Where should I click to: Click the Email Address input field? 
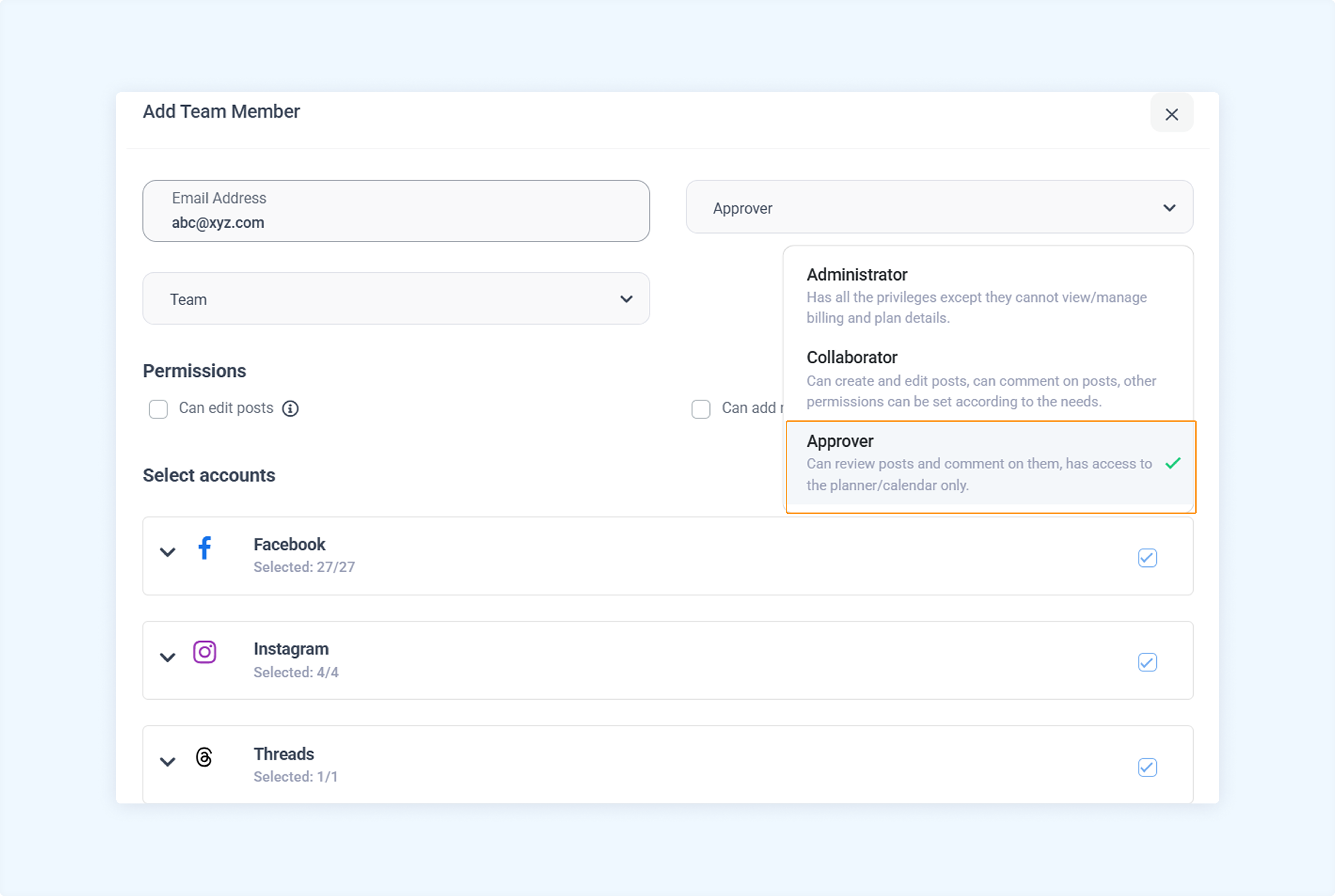pos(396,211)
